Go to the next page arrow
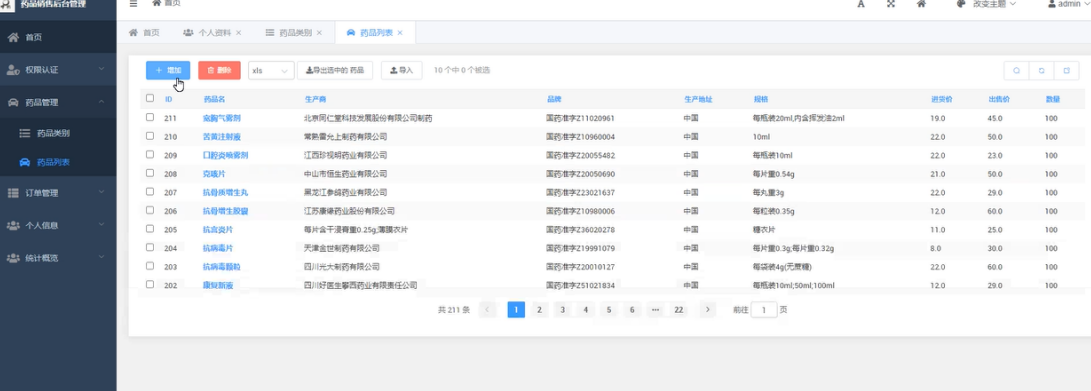 pyautogui.click(x=708, y=310)
